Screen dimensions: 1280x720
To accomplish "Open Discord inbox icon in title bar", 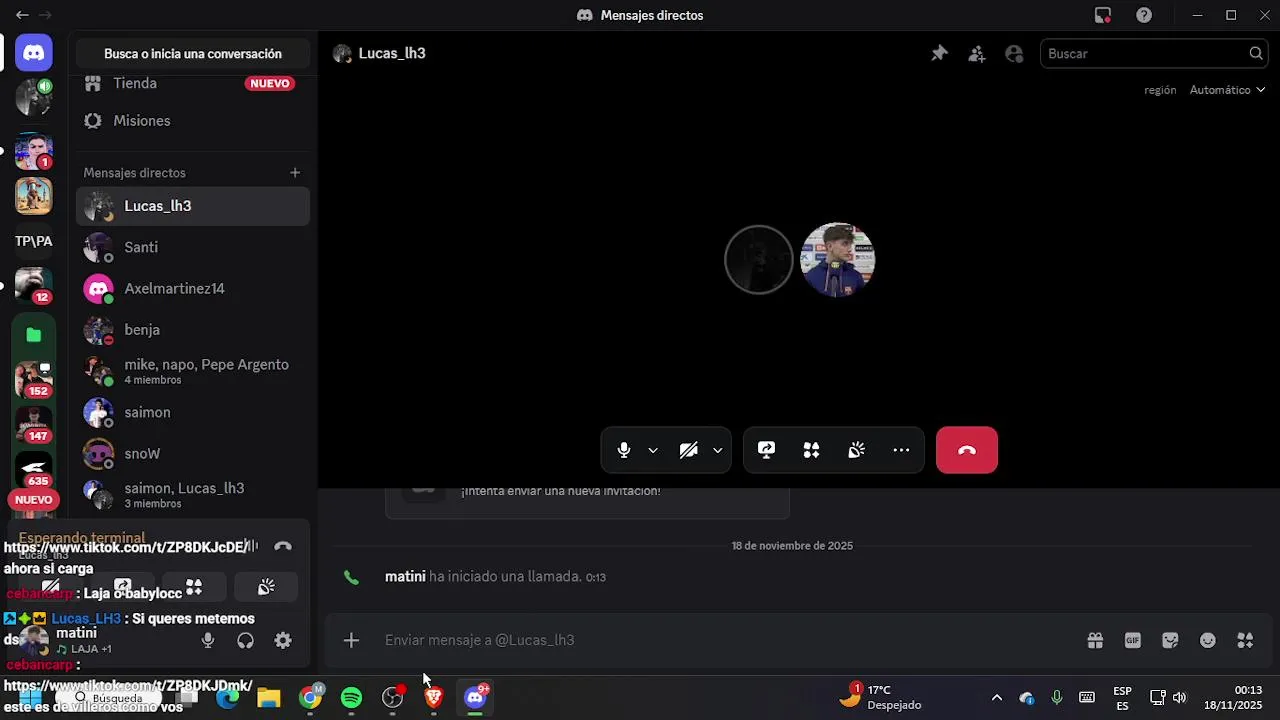I will pyautogui.click(x=1103, y=15).
